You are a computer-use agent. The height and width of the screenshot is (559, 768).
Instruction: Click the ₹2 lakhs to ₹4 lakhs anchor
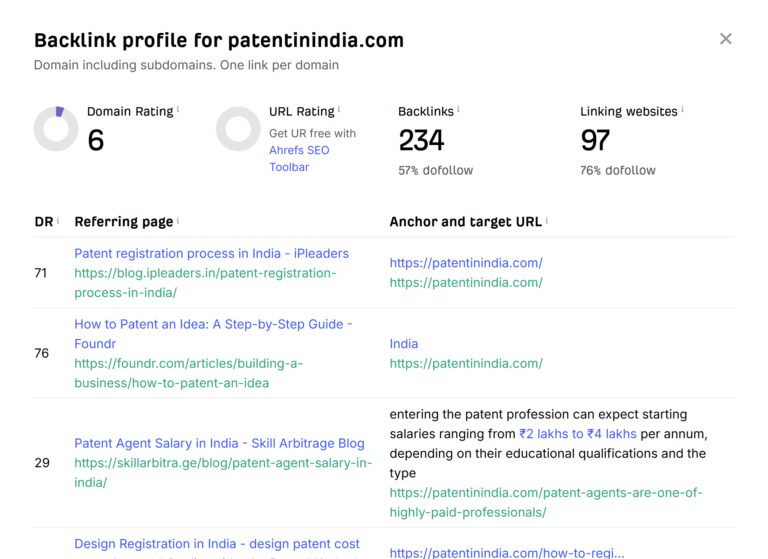pyautogui.click(x=578, y=434)
